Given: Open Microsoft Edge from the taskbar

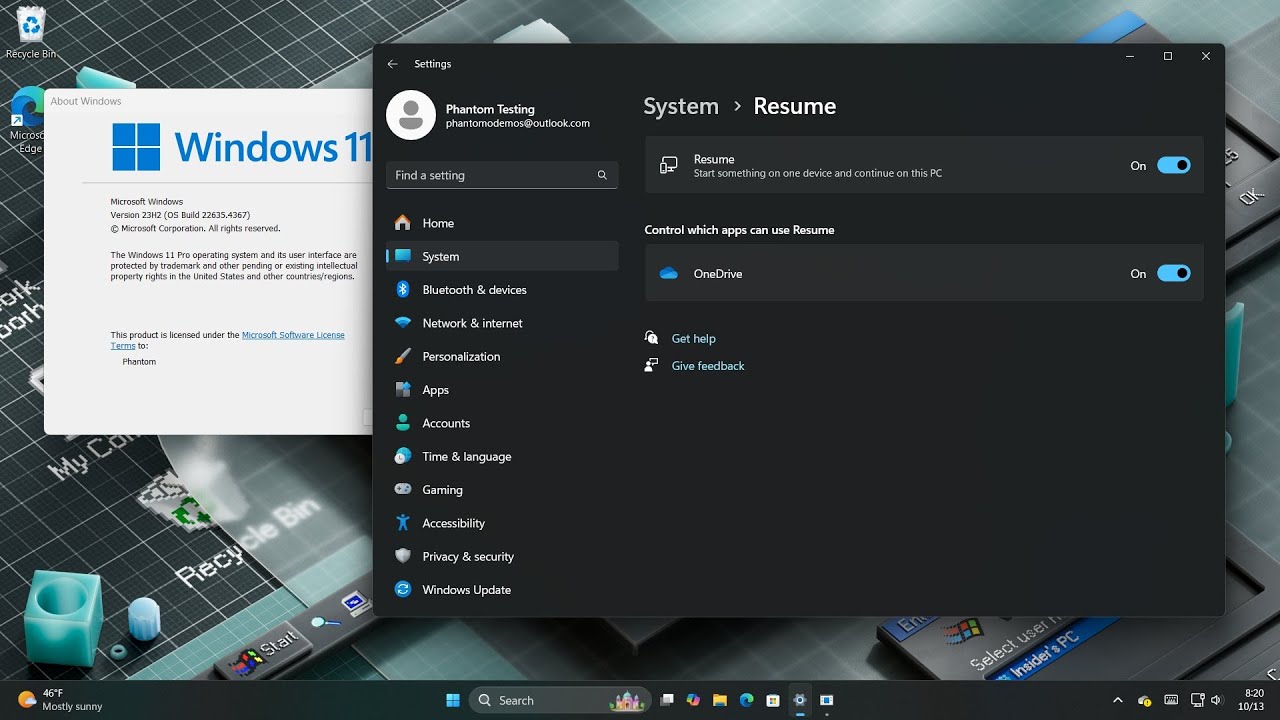Looking at the screenshot, I should (x=746, y=700).
